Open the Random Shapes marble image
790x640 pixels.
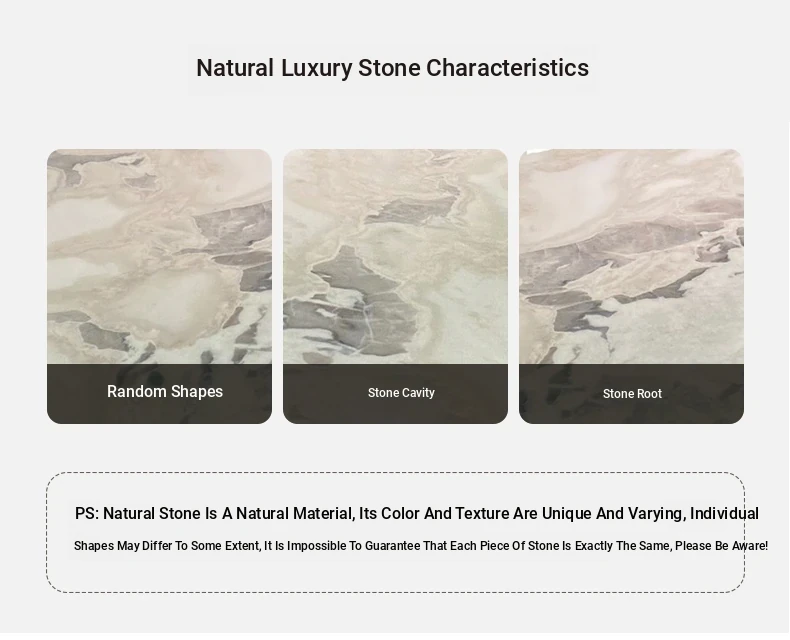coord(159,256)
